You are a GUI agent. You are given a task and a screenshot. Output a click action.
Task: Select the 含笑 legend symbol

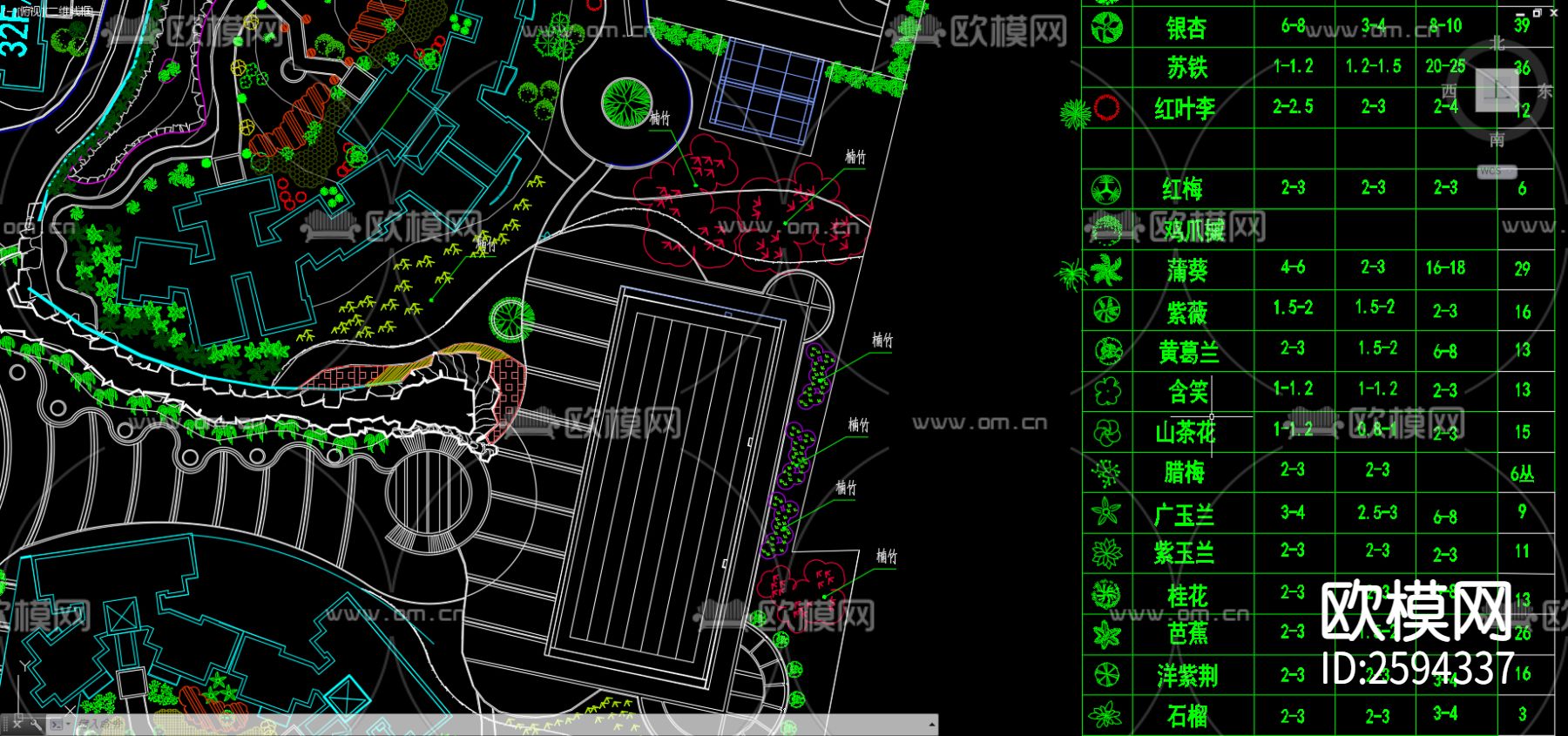(x=1107, y=391)
